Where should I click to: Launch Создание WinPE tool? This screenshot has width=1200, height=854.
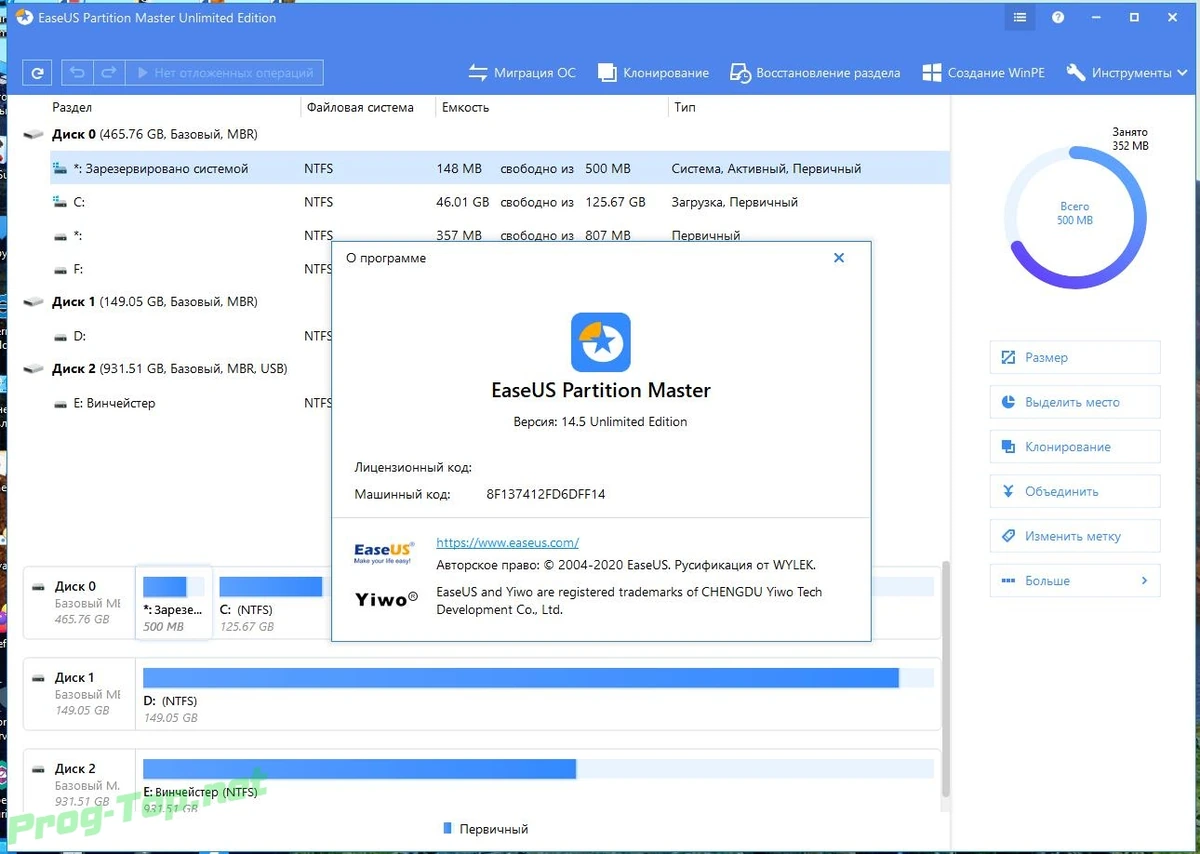983,72
